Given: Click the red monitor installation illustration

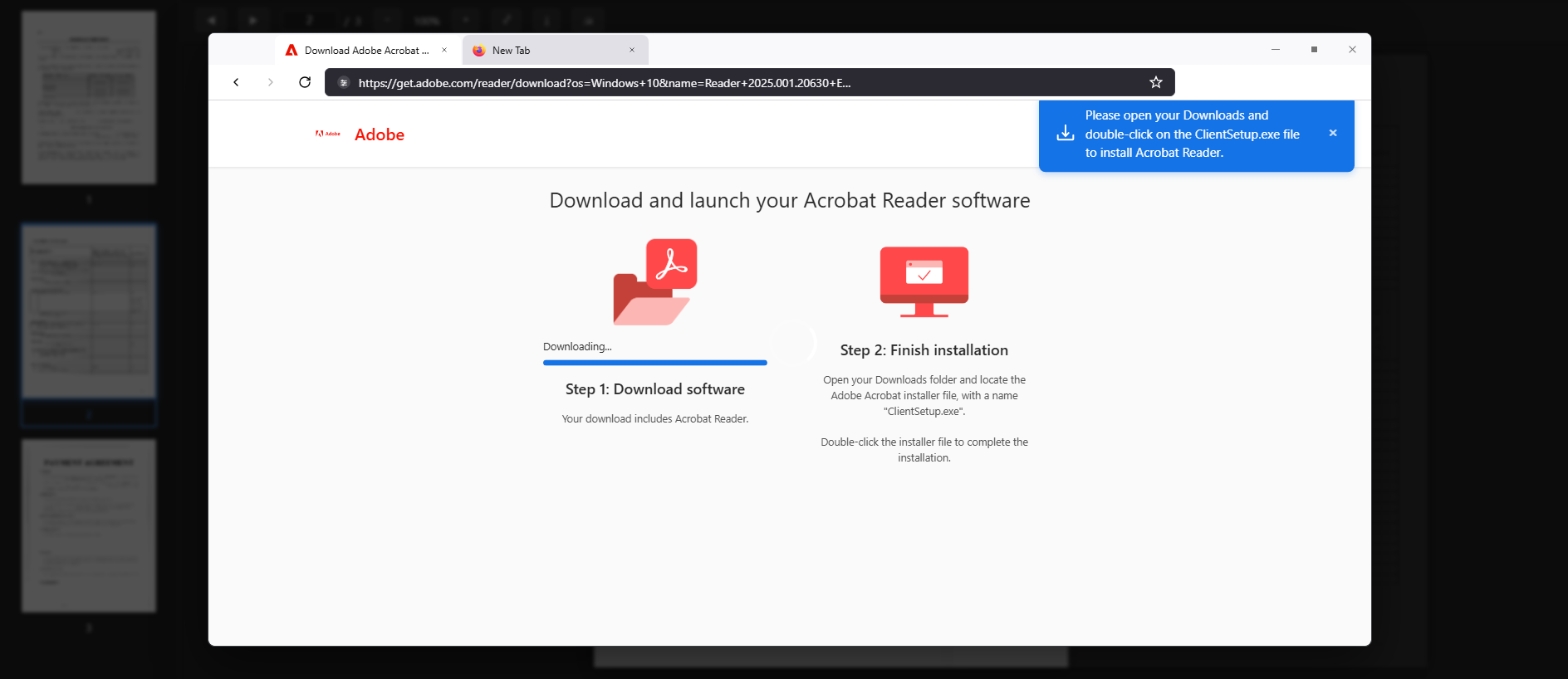Looking at the screenshot, I should 924,282.
